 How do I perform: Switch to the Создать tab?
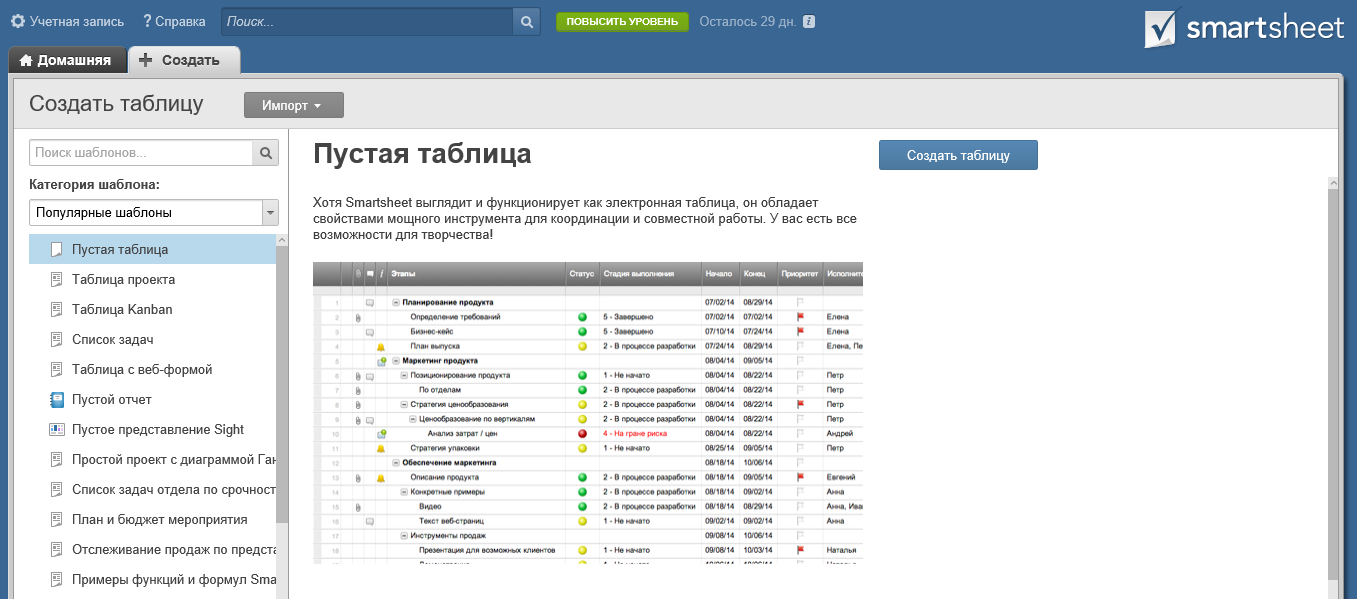183,60
